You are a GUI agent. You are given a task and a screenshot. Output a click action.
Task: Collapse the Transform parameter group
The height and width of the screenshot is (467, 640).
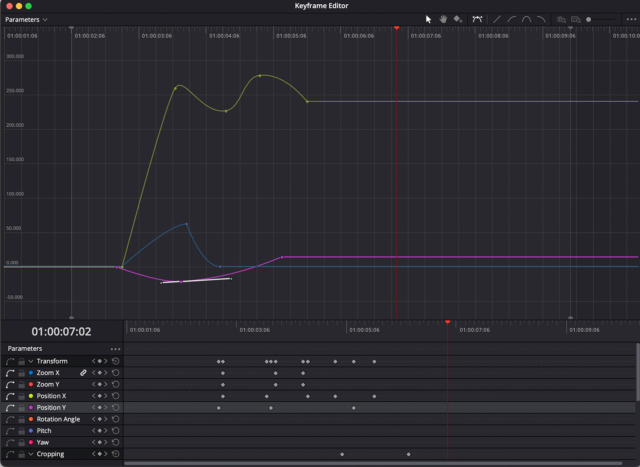(x=31, y=361)
